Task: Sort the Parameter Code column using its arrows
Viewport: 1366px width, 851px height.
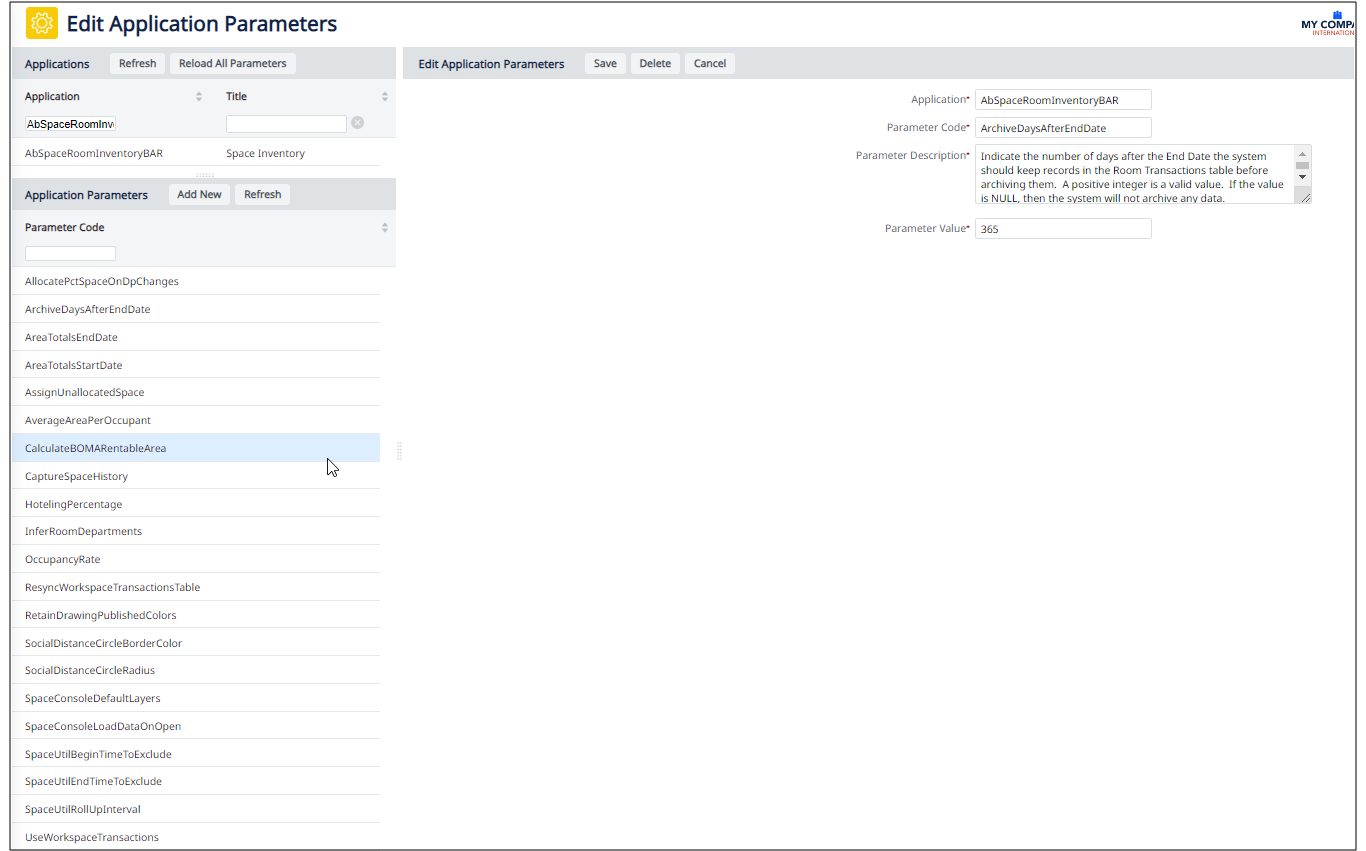Action: pyautogui.click(x=385, y=228)
